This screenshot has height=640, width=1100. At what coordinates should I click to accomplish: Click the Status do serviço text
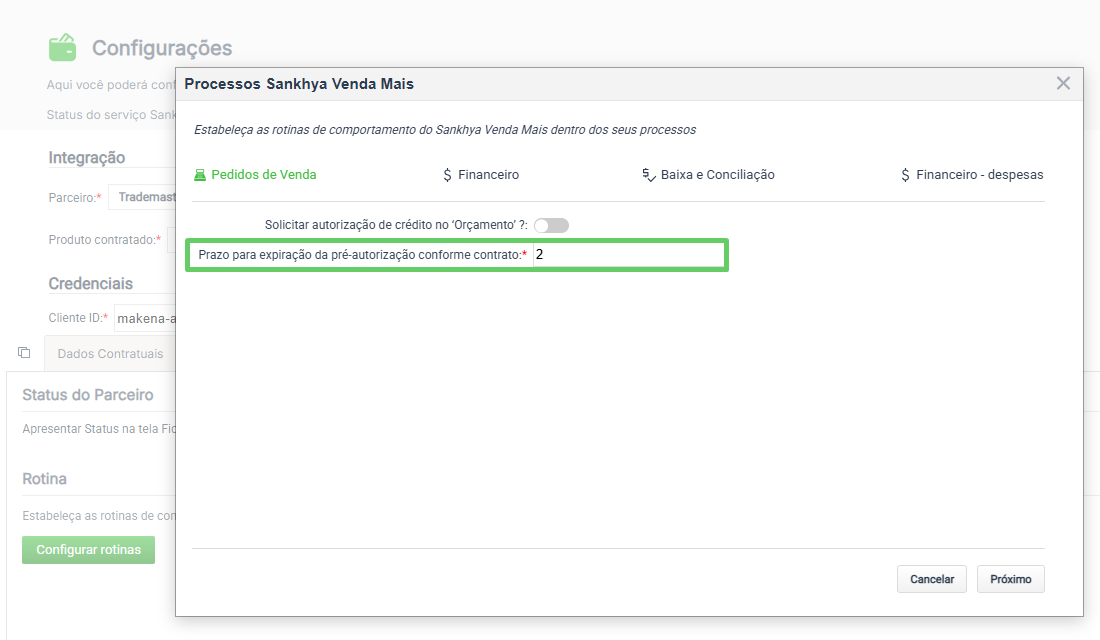111,114
